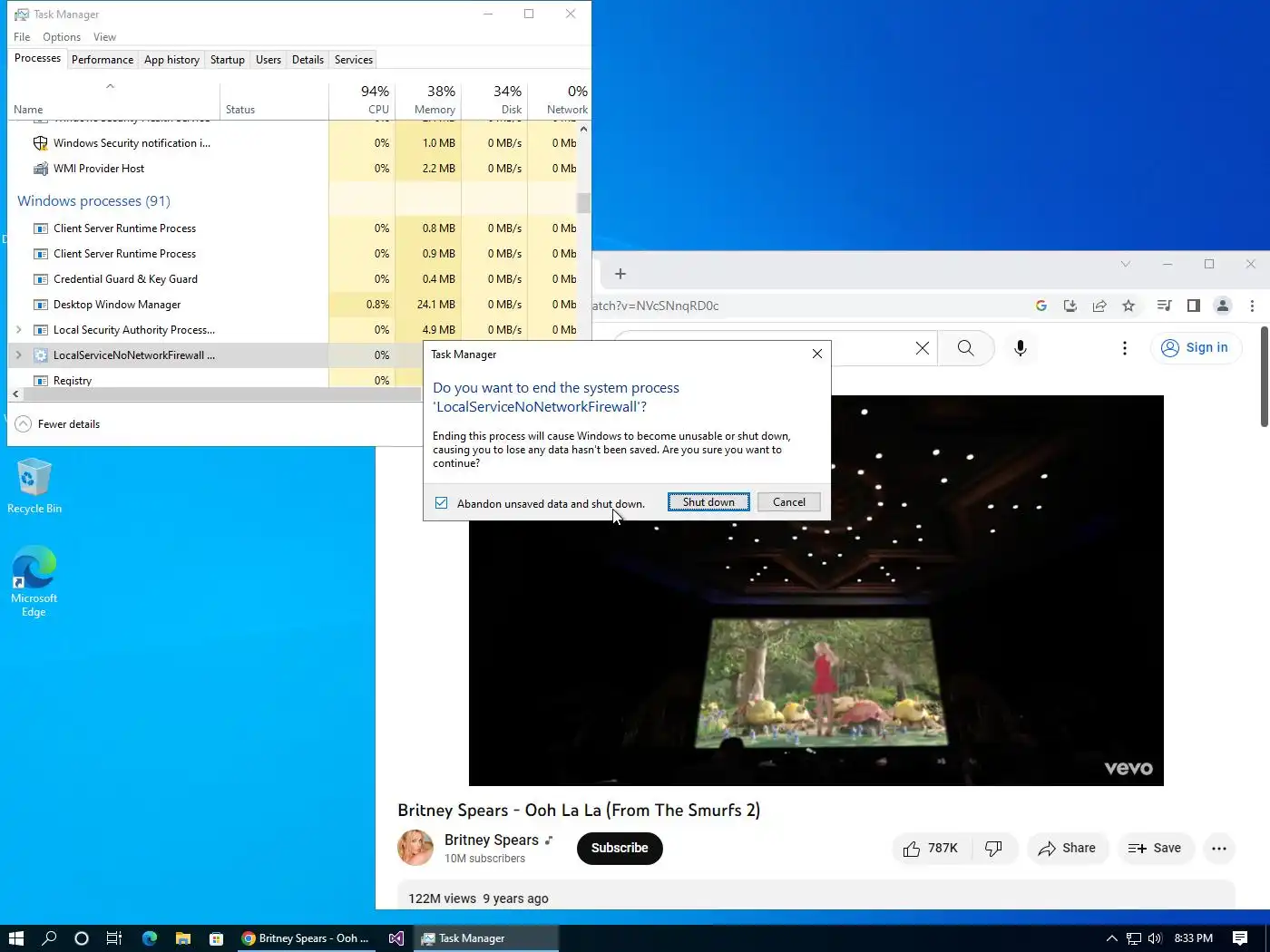Toggle Chrome's side panel icon

(1194, 306)
